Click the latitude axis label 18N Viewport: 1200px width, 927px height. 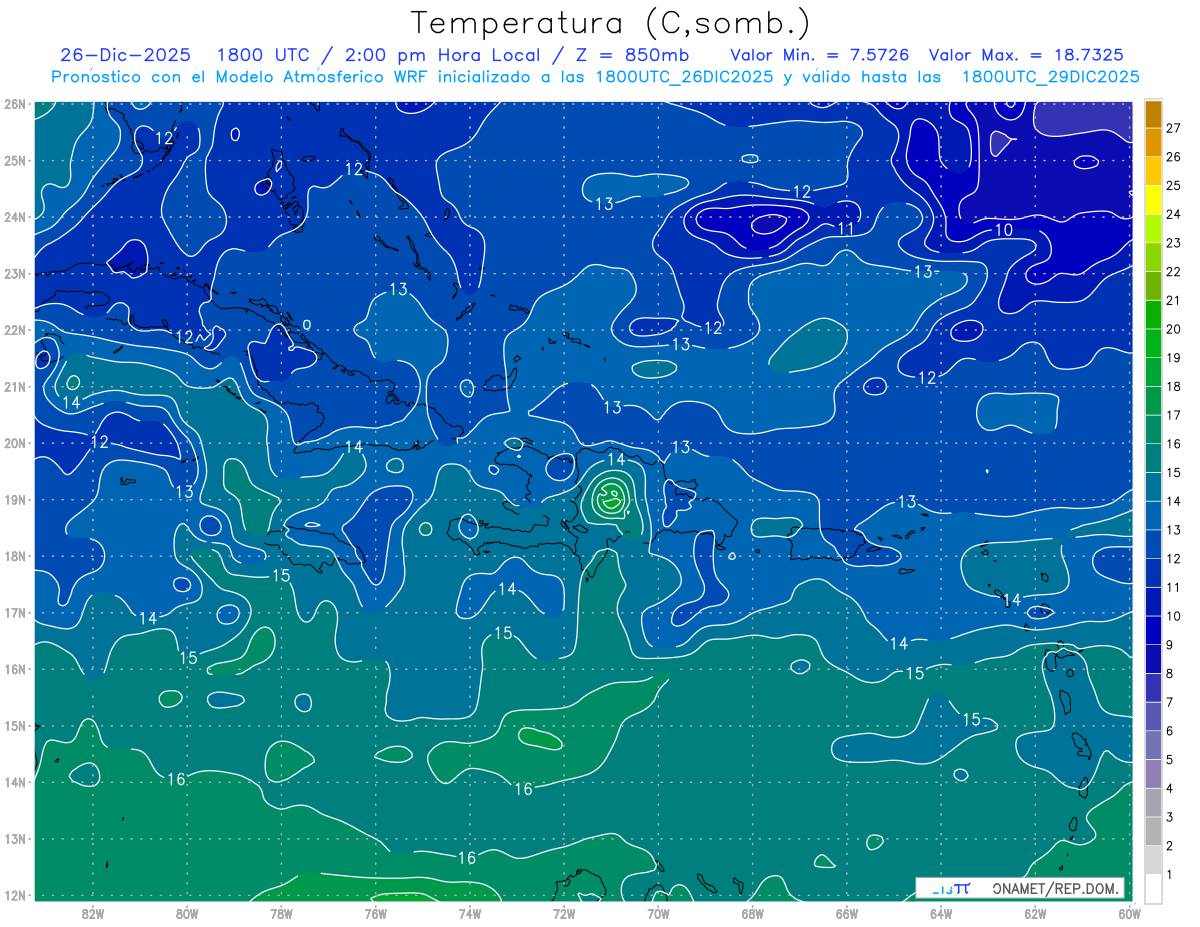tap(15, 556)
